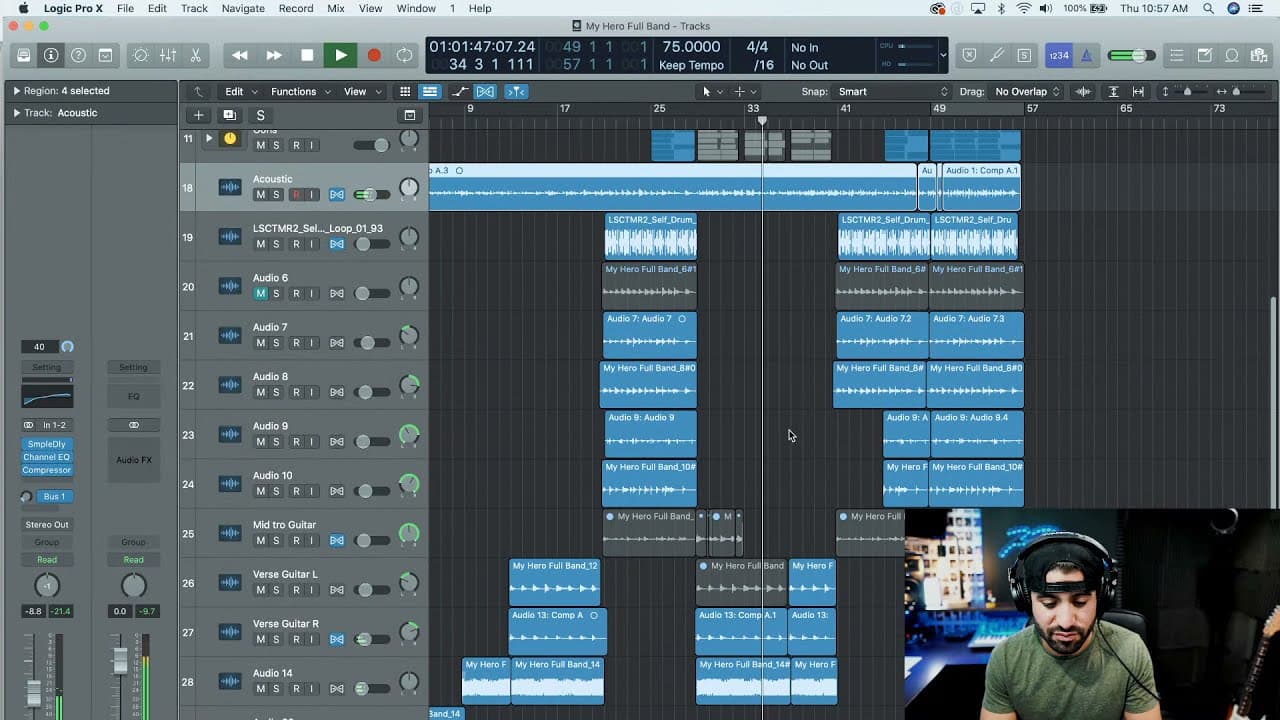The height and width of the screenshot is (720, 1280).
Task: Open the Tracks area View menu
Action: click(362, 91)
